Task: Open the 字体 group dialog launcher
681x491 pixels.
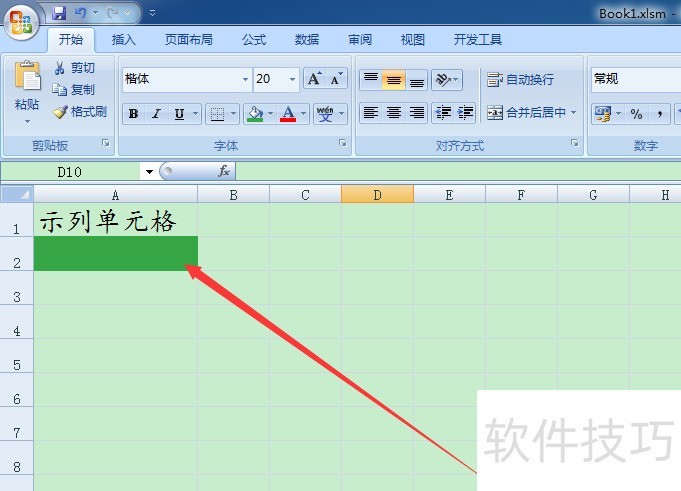Action: 343,143
